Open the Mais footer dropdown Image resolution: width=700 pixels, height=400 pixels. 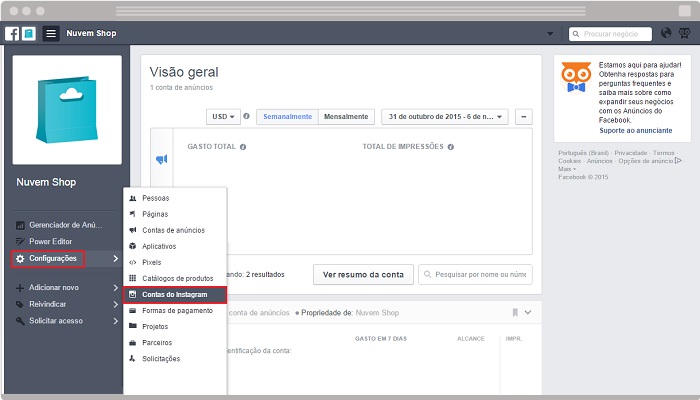(567, 169)
